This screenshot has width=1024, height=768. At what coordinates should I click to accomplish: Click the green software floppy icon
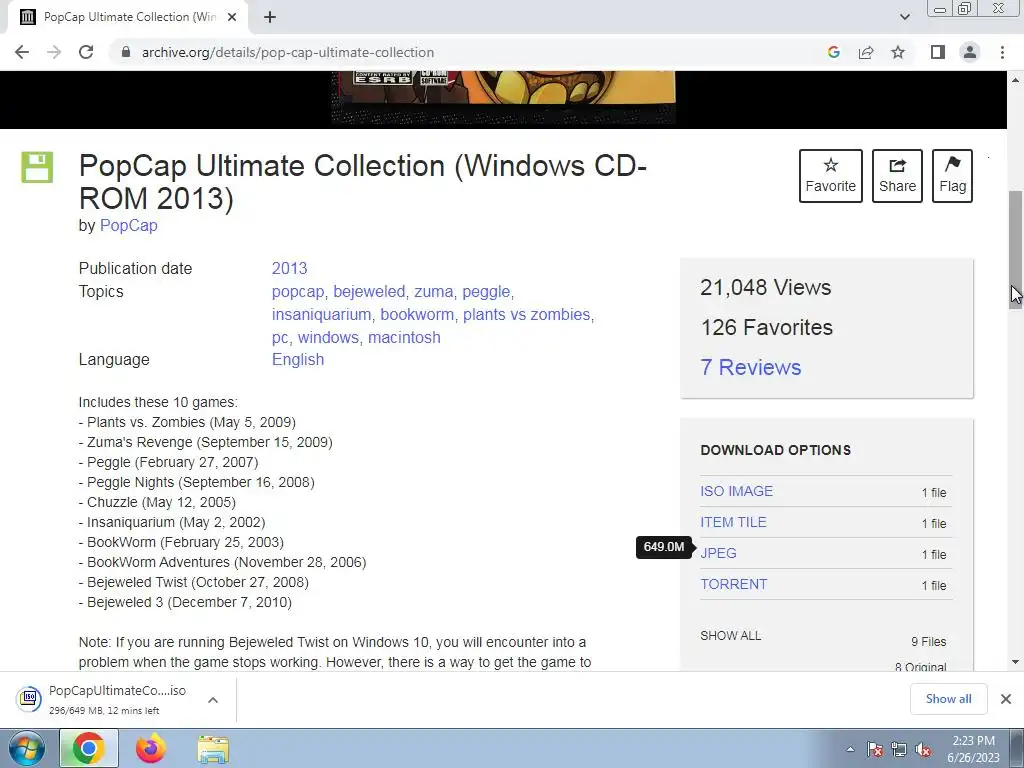coord(37,167)
